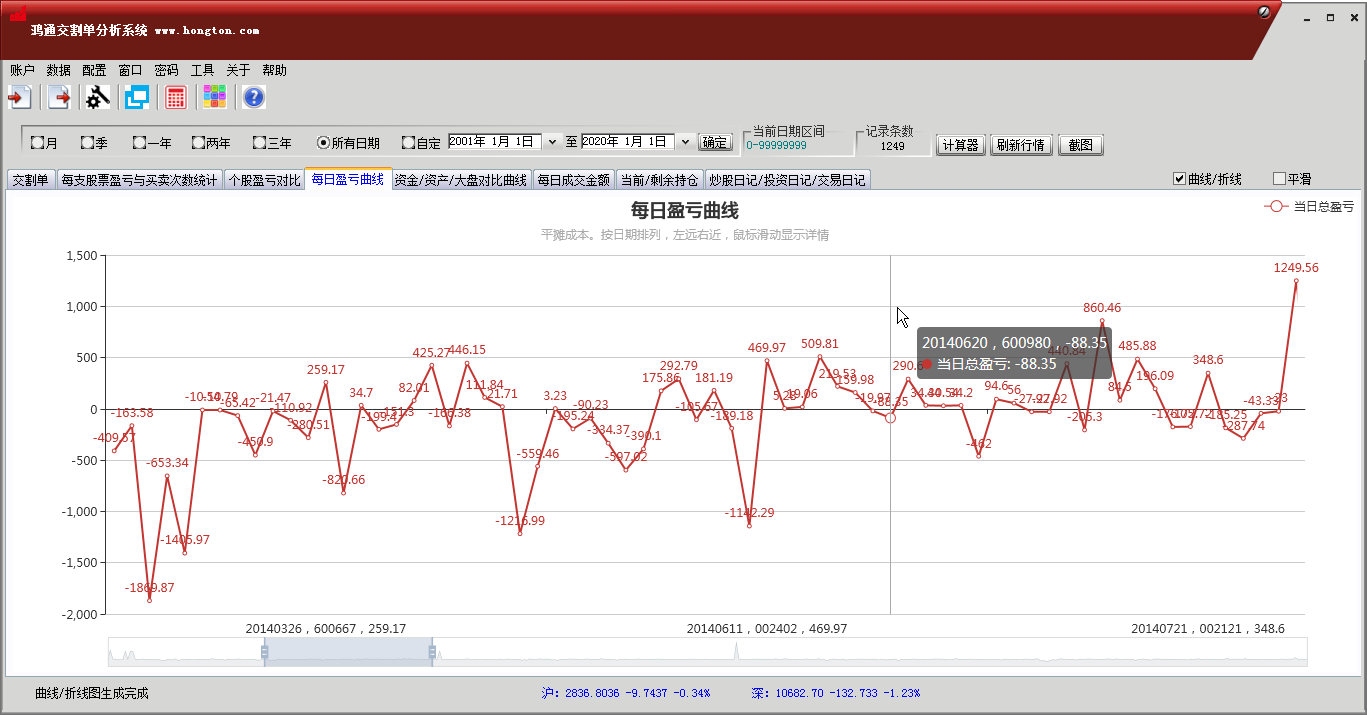Open the 数据 menu
Image resolution: width=1367 pixels, height=715 pixels.
coord(58,70)
